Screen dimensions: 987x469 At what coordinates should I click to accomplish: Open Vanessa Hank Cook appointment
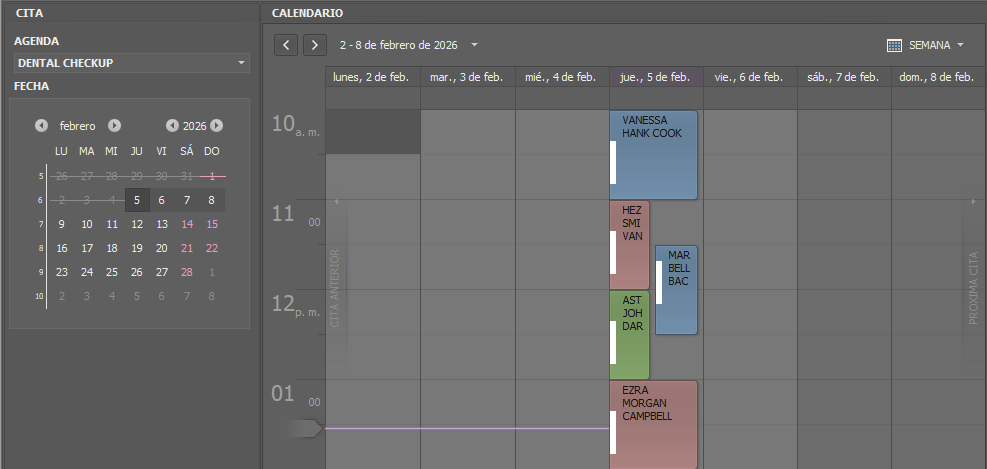(x=653, y=155)
